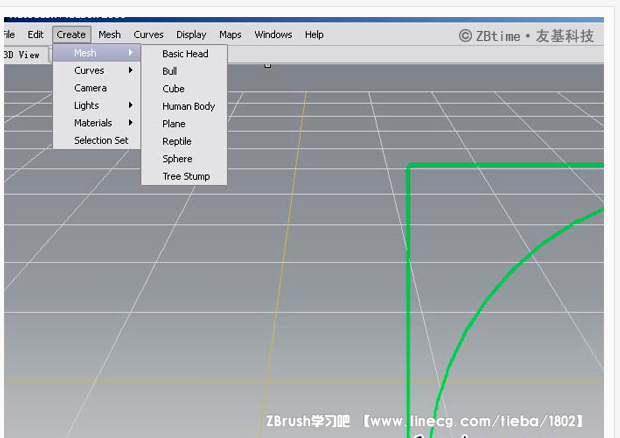Click the arrow next to Curves
The image size is (620, 438).
(x=130, y=70)
